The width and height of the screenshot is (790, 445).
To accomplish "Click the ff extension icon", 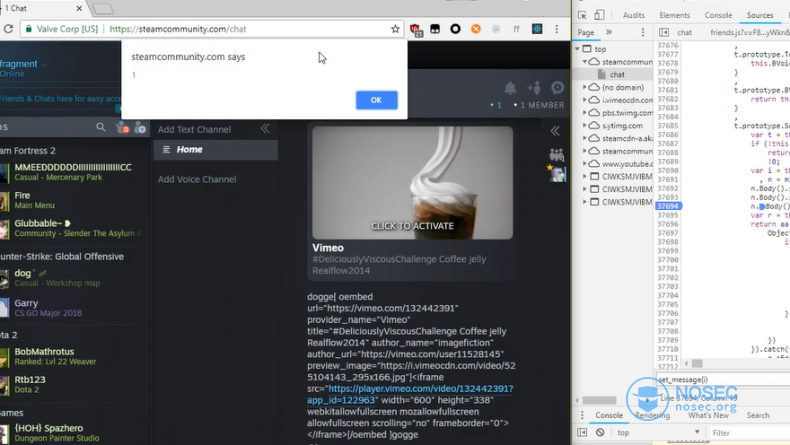I will pyautogui.click(x=516, y=29).
